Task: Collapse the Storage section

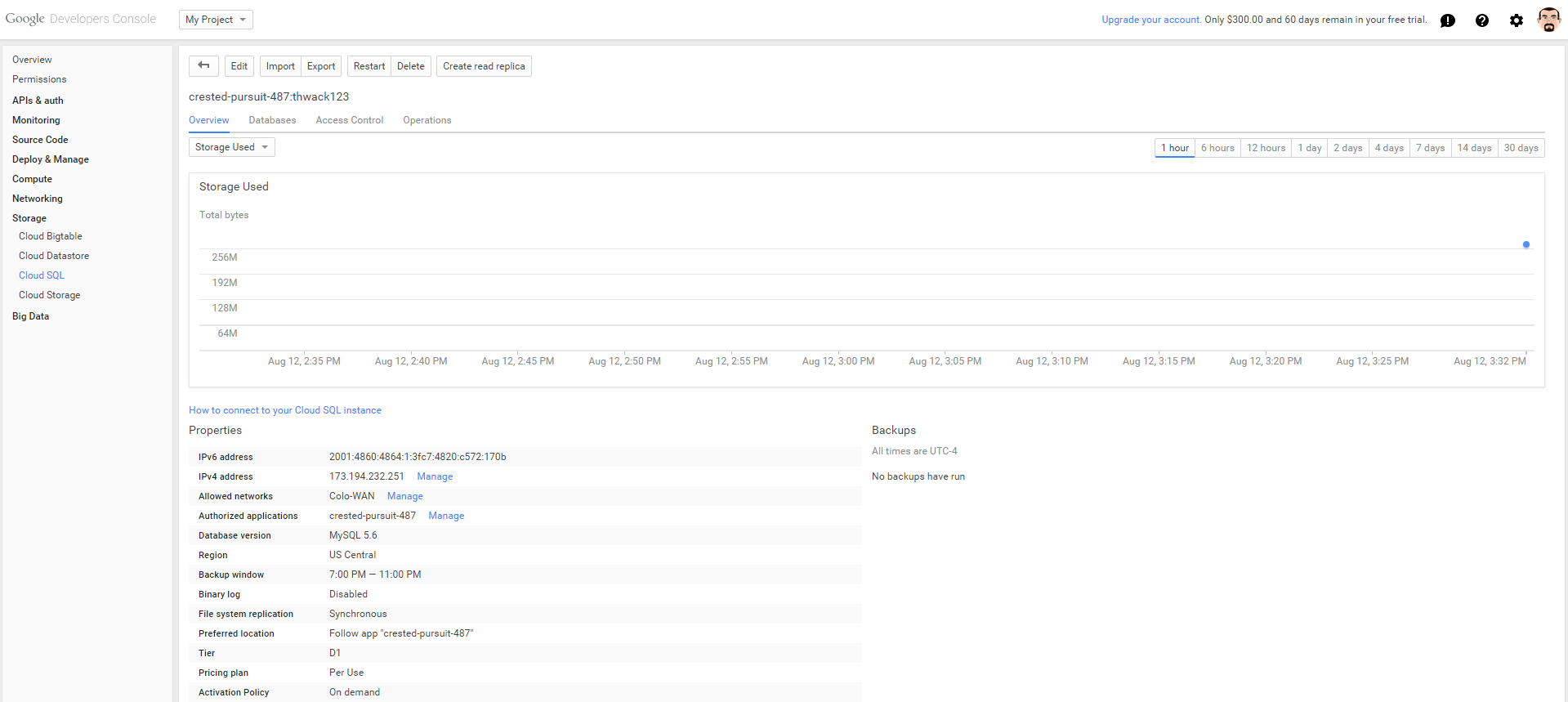Action: click(x=29, y=218)
